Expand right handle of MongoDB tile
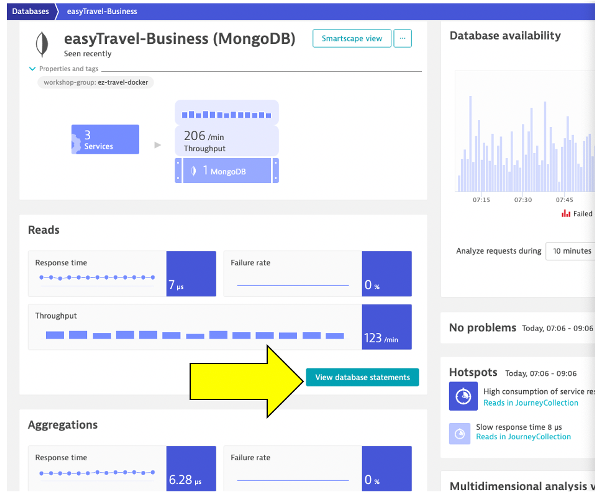Image resolution: width=595 pixels, height=497 pixels. point(276,171)
